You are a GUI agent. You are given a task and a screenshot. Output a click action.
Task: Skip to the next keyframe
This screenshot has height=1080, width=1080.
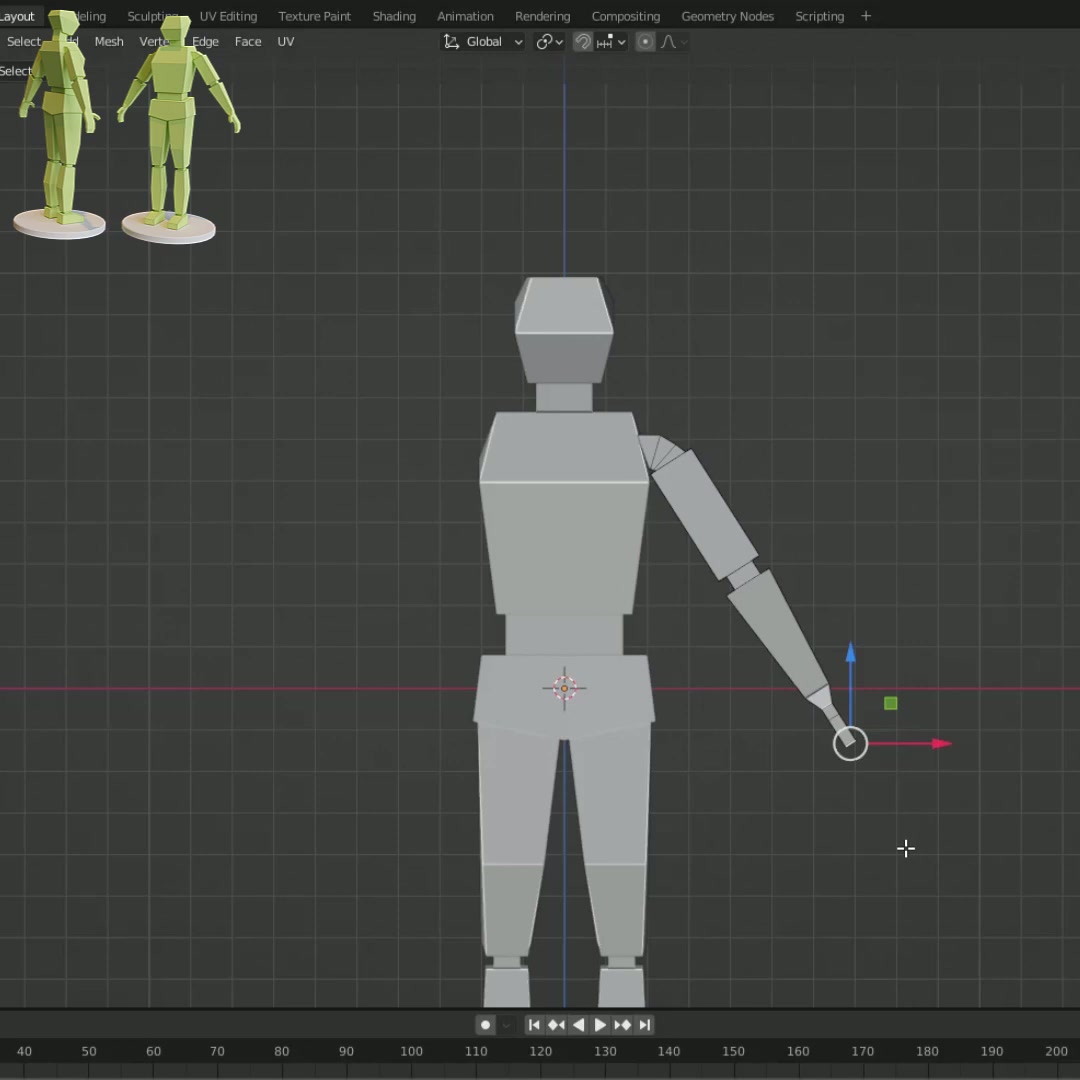pos(621,1024)
